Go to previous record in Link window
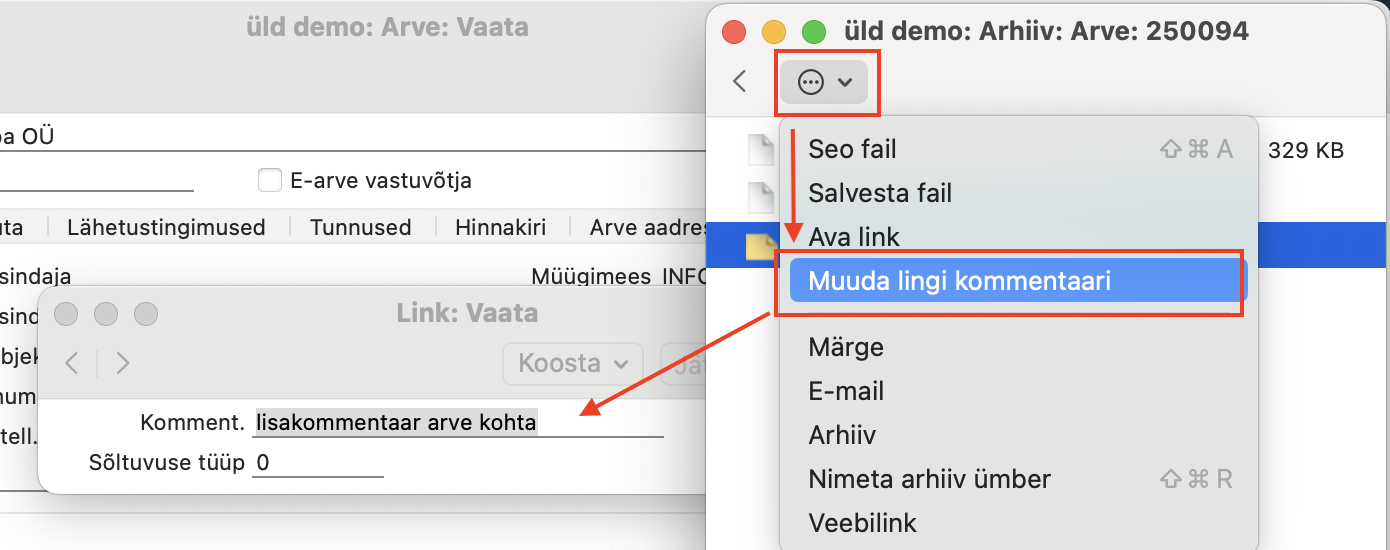The height and width of the screenshot is (550, 1390). pyautogui.click(x=72, y=363)
